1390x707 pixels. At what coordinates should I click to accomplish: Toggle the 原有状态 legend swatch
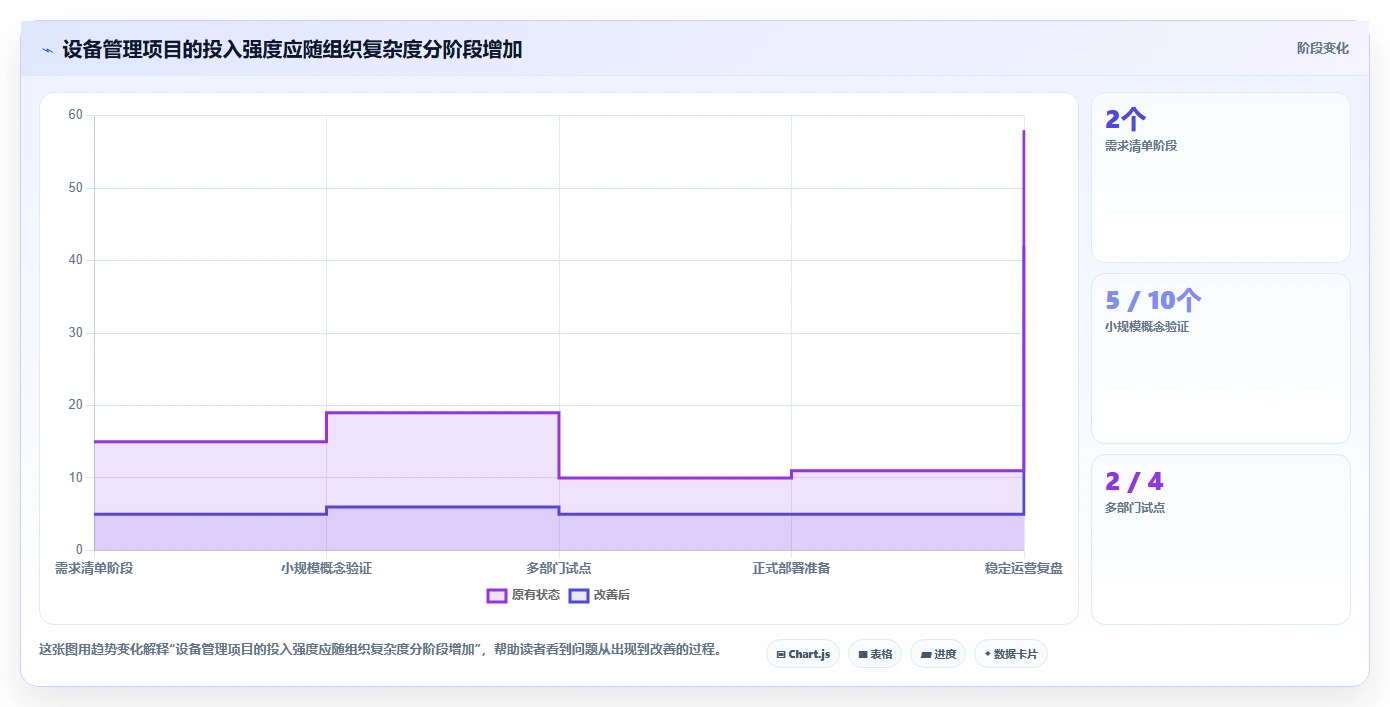point(497,595)
